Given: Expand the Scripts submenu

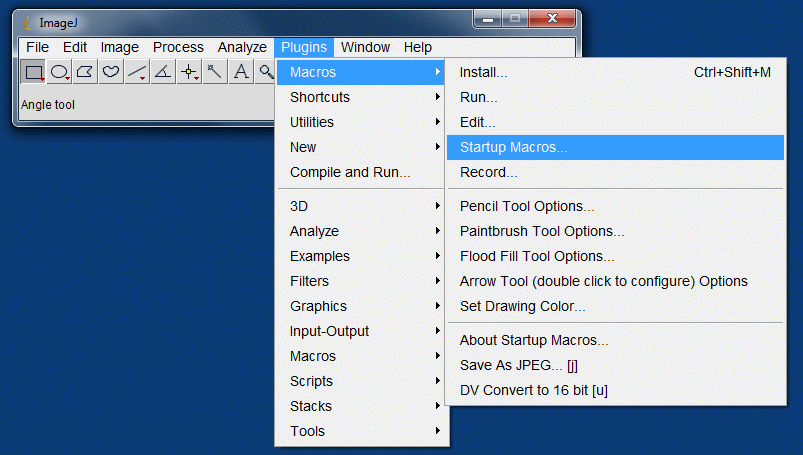Looking at the screenshot, I should pos(361,381).
